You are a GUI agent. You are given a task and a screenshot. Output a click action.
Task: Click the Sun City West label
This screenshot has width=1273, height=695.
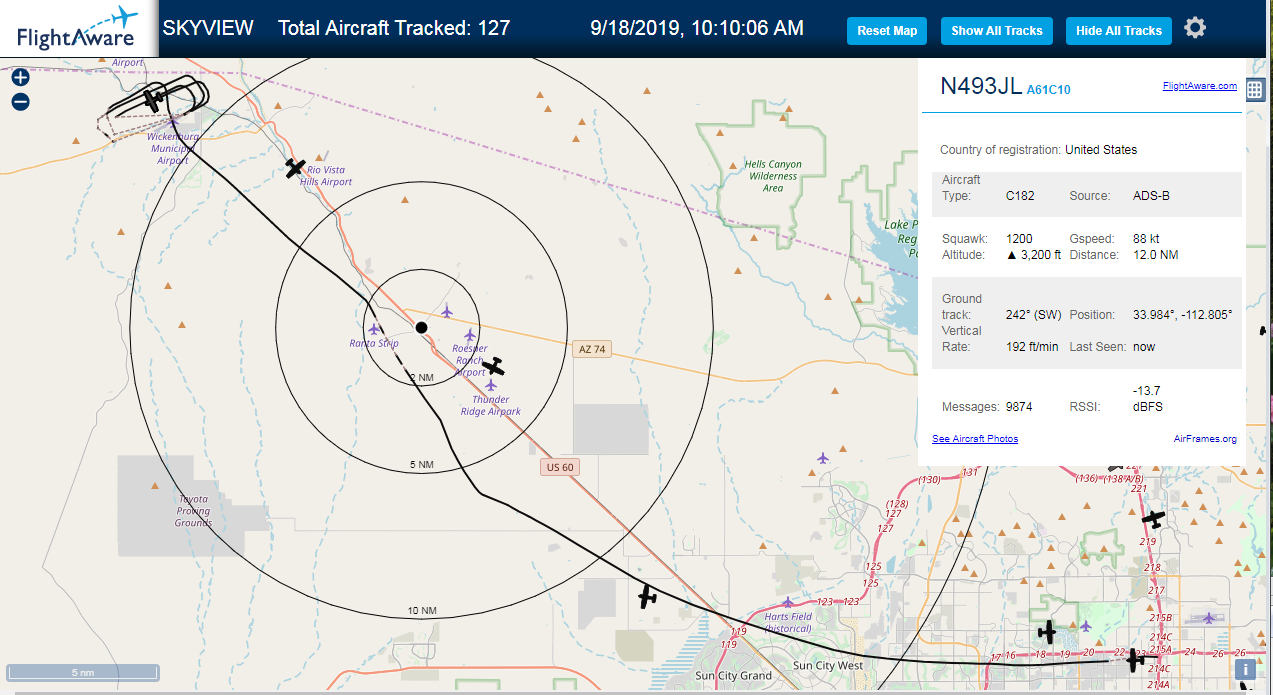pyautogui.click(x=828, y=666)
